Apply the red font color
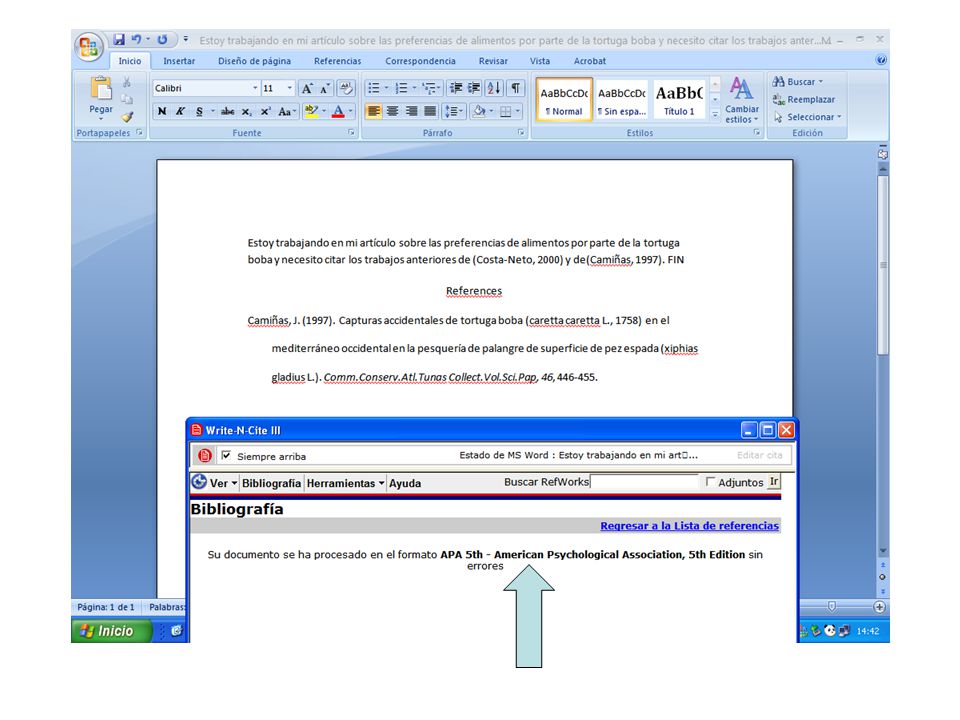This screenshot has height=720, width=960. click(338, 111)
